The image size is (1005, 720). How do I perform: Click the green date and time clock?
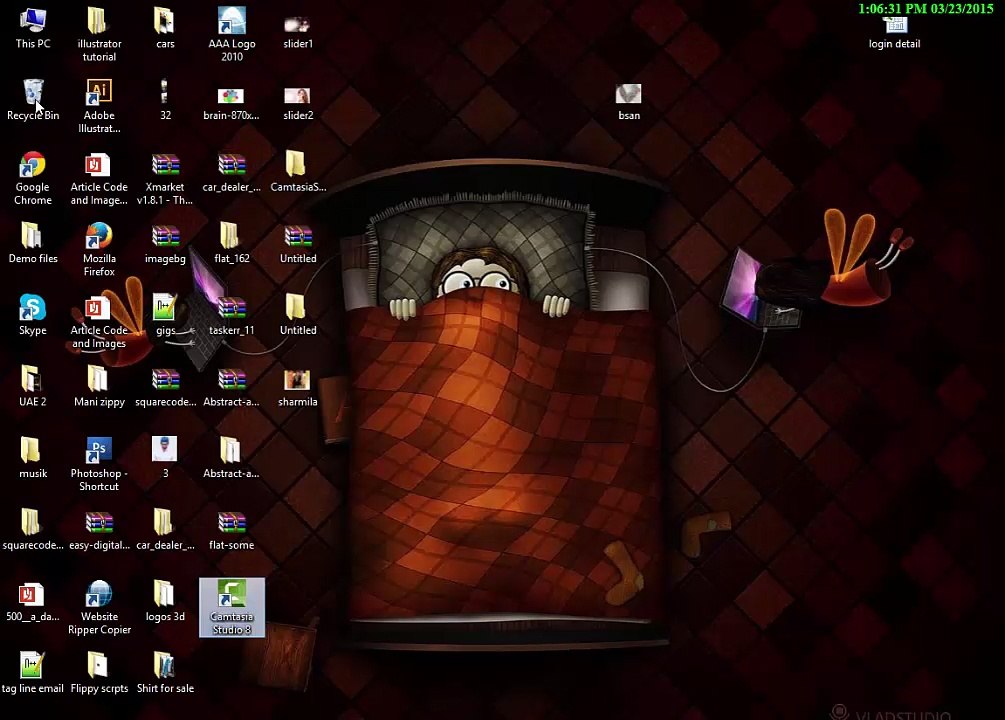(926, 8)
